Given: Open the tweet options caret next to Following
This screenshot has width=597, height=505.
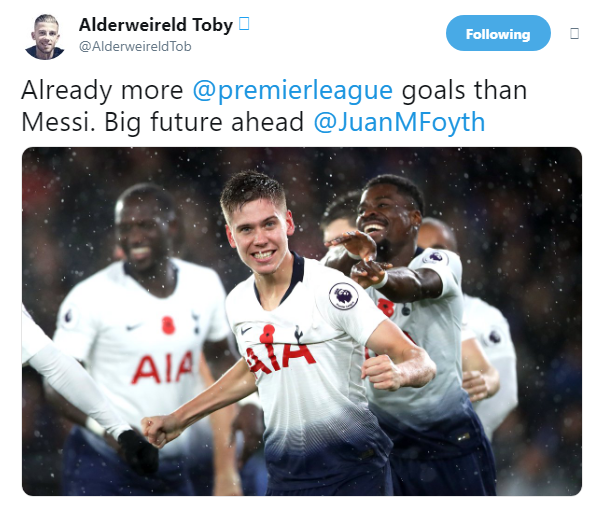Looking at the screenshot, I should pyautogui.click(x=575, y=34).
